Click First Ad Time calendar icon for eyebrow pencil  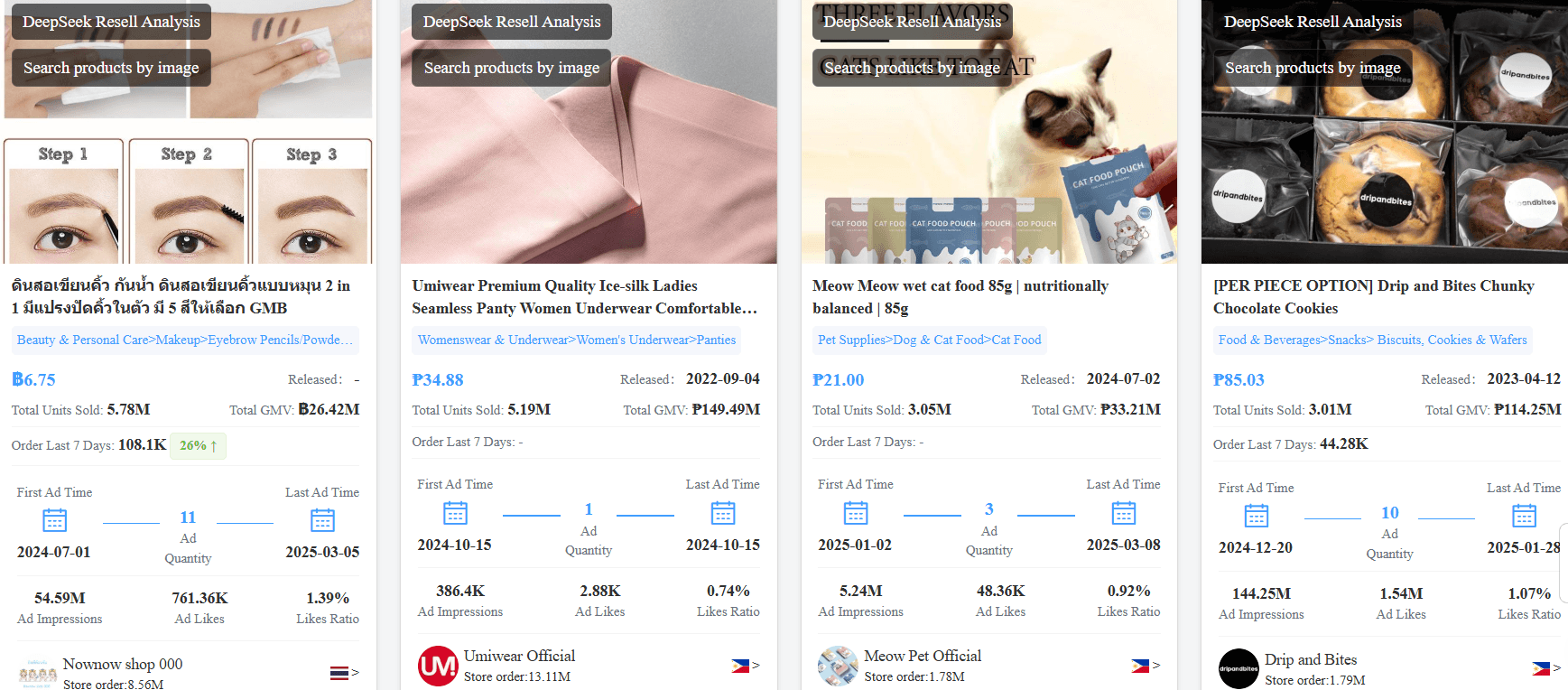54,520
